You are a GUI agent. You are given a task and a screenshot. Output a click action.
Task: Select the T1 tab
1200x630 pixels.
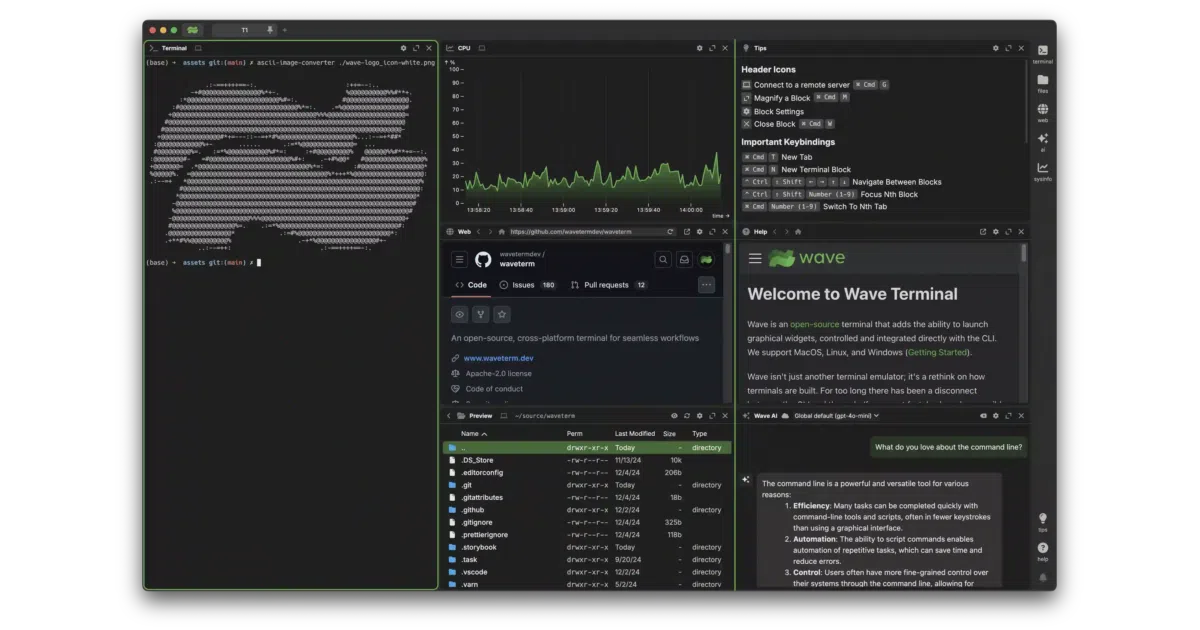pyautogui.click(x=244, y=30)
